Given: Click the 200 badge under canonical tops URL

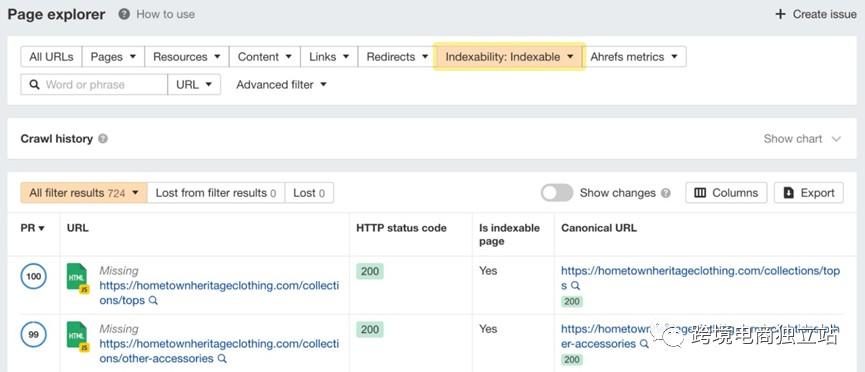Looking at the screenshot, I should (572, 301).
